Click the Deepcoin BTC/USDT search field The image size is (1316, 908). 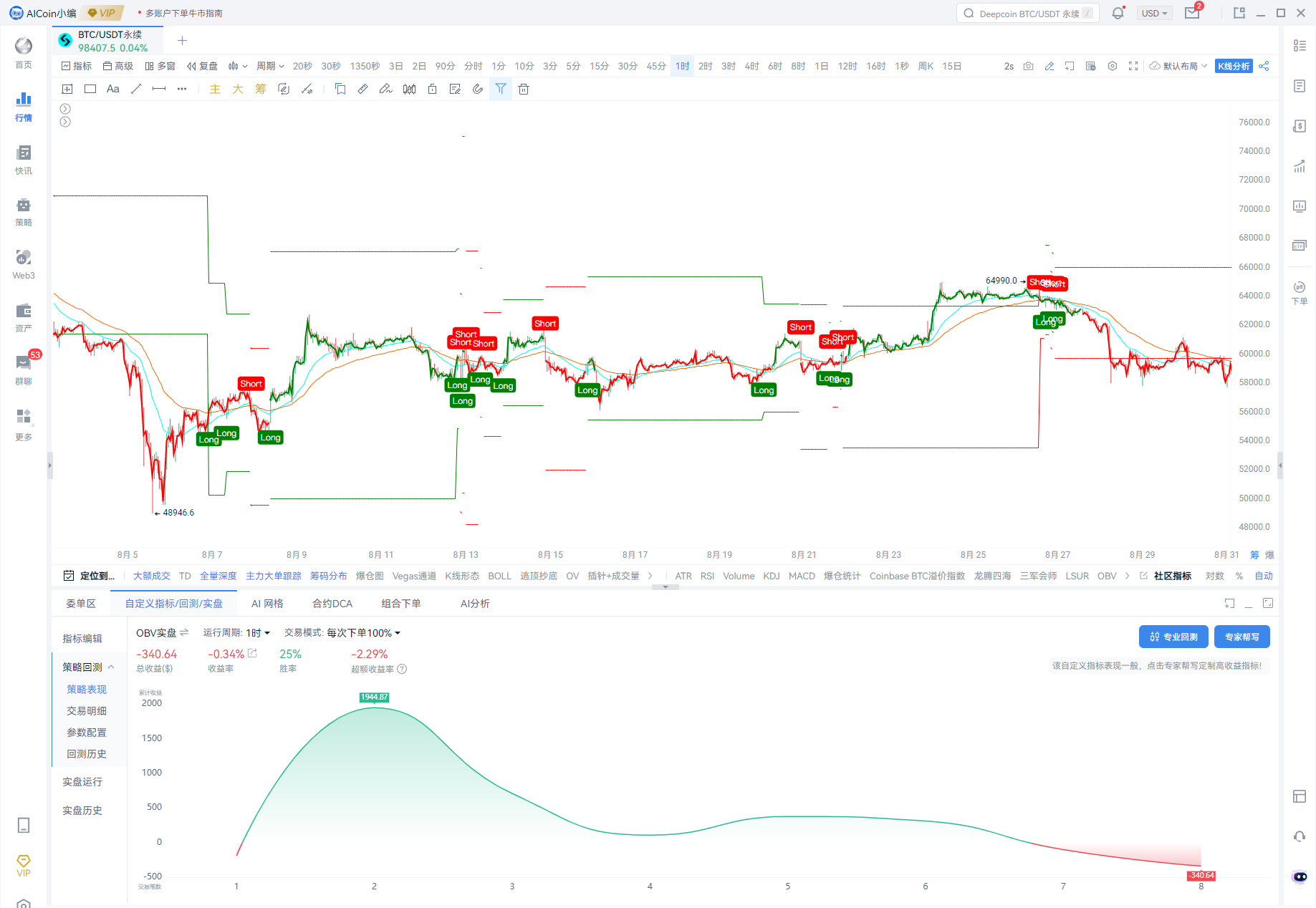pos(1027,13)
